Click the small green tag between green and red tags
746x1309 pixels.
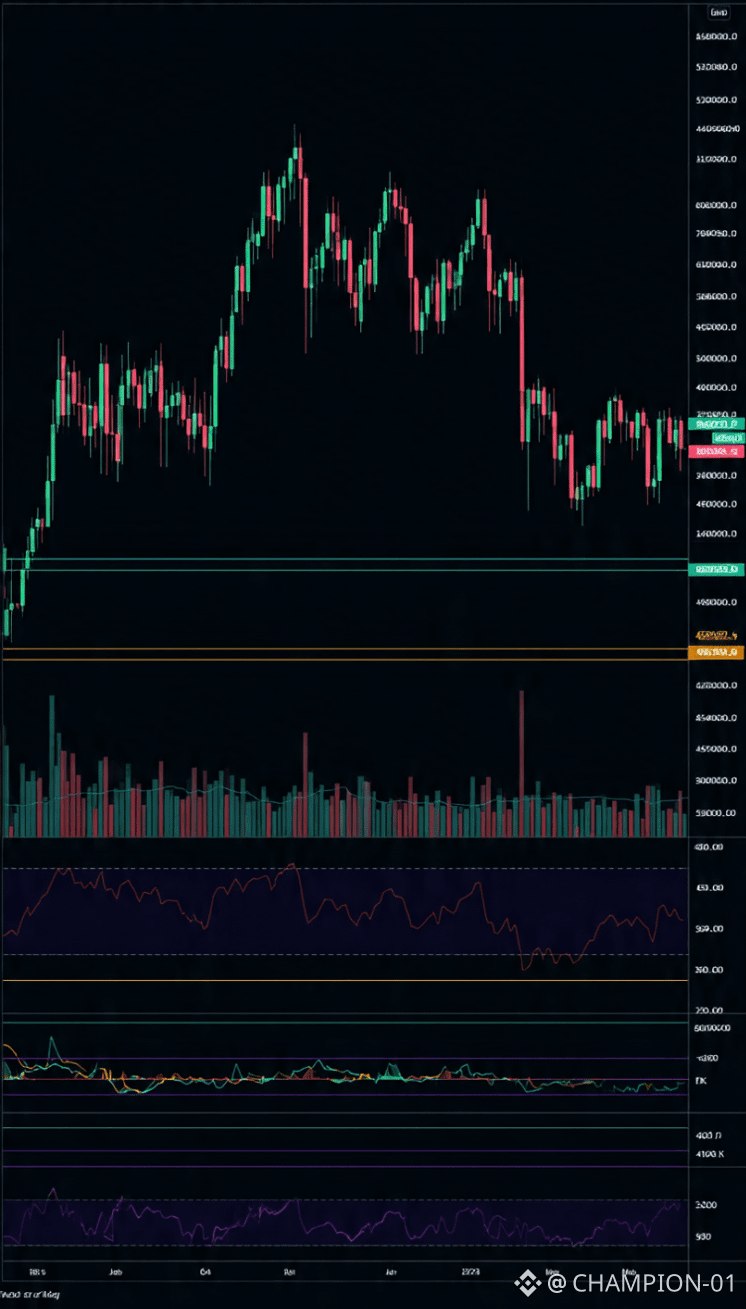tap(728, 438)
